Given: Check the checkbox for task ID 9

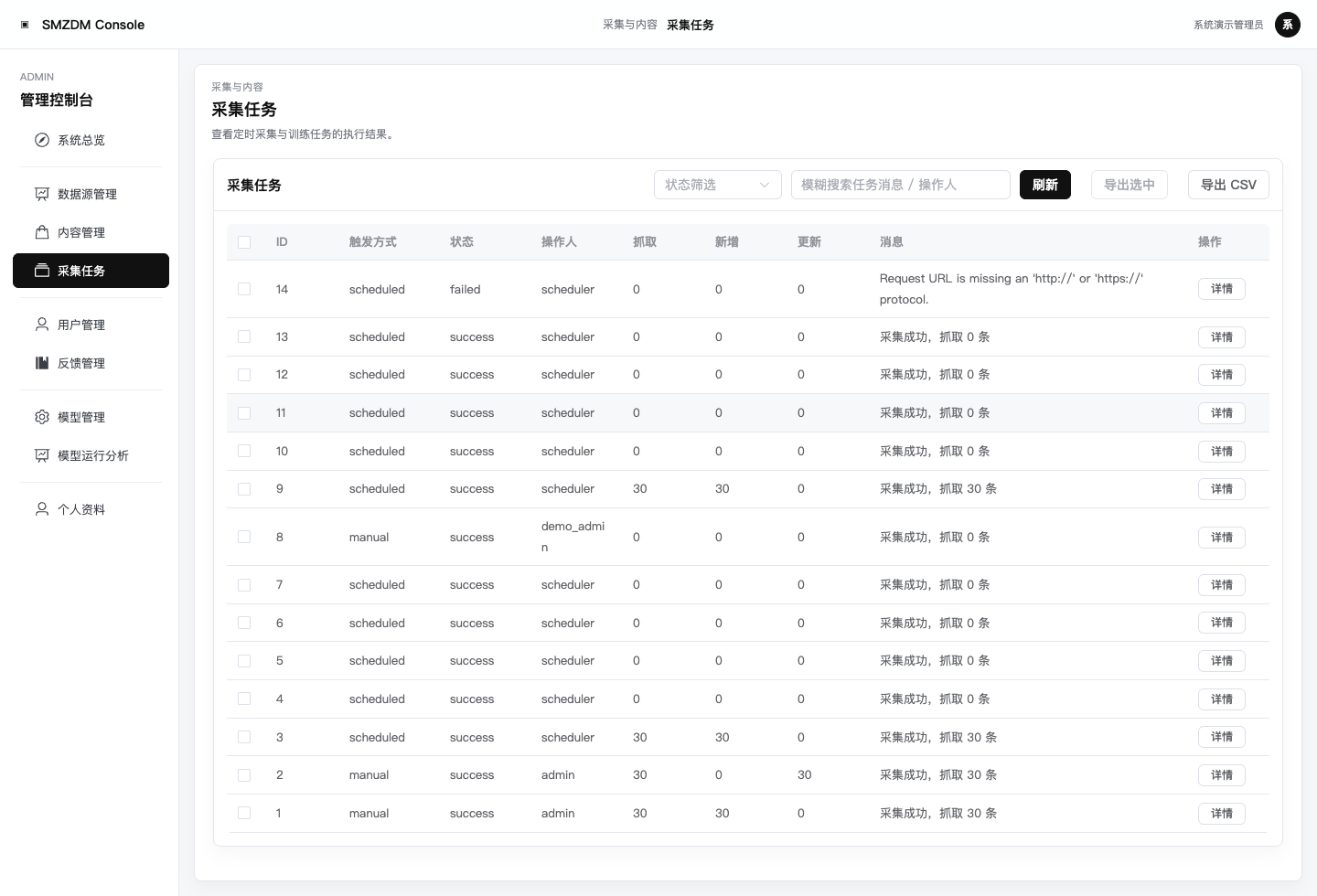Looking at the screenshot, I should tap(244, 489).
